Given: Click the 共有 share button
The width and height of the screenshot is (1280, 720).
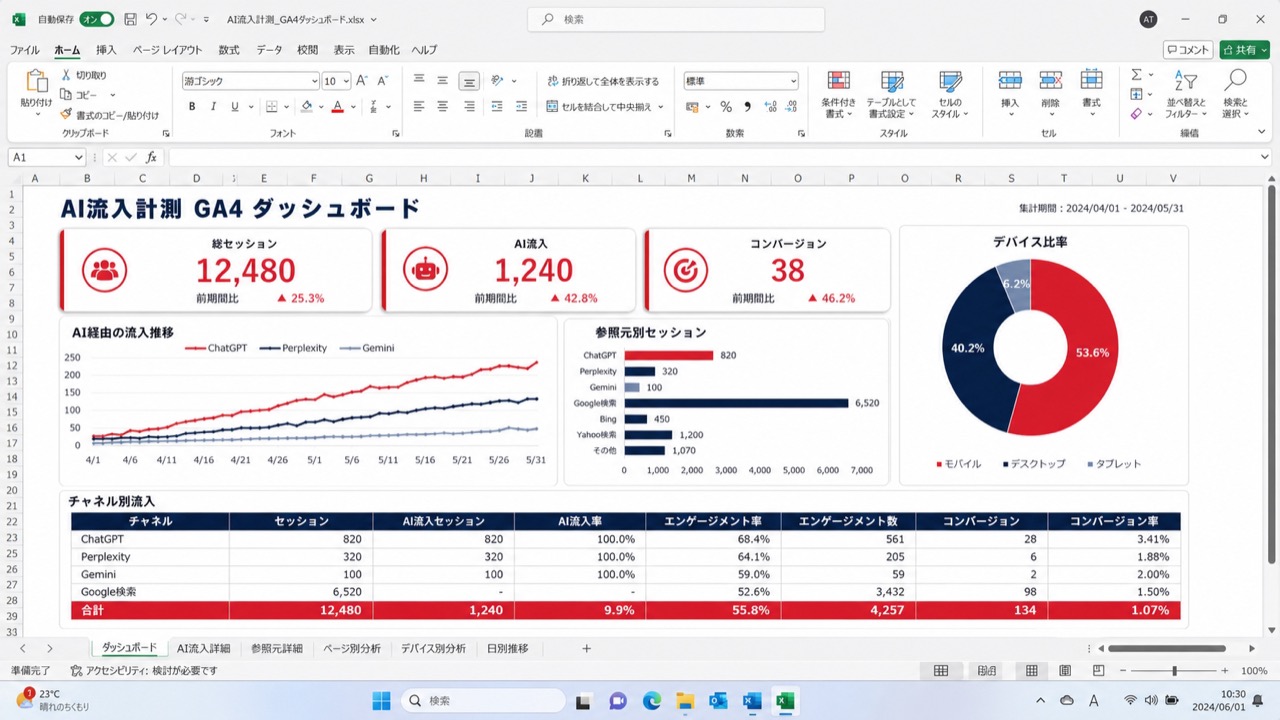Looking at the screenshot, I should [x=1244, y=50].
